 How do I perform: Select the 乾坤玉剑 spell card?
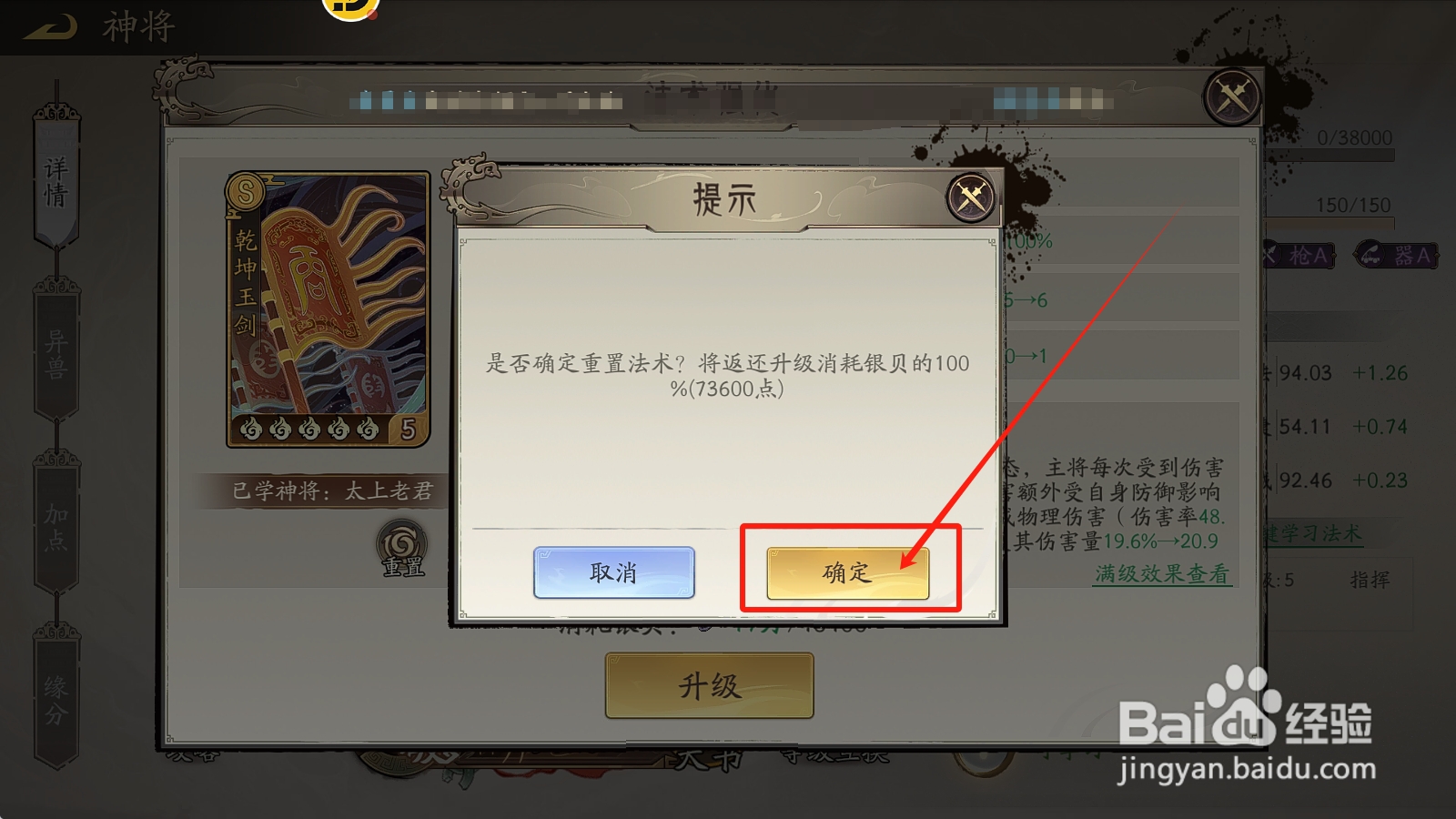328,309
